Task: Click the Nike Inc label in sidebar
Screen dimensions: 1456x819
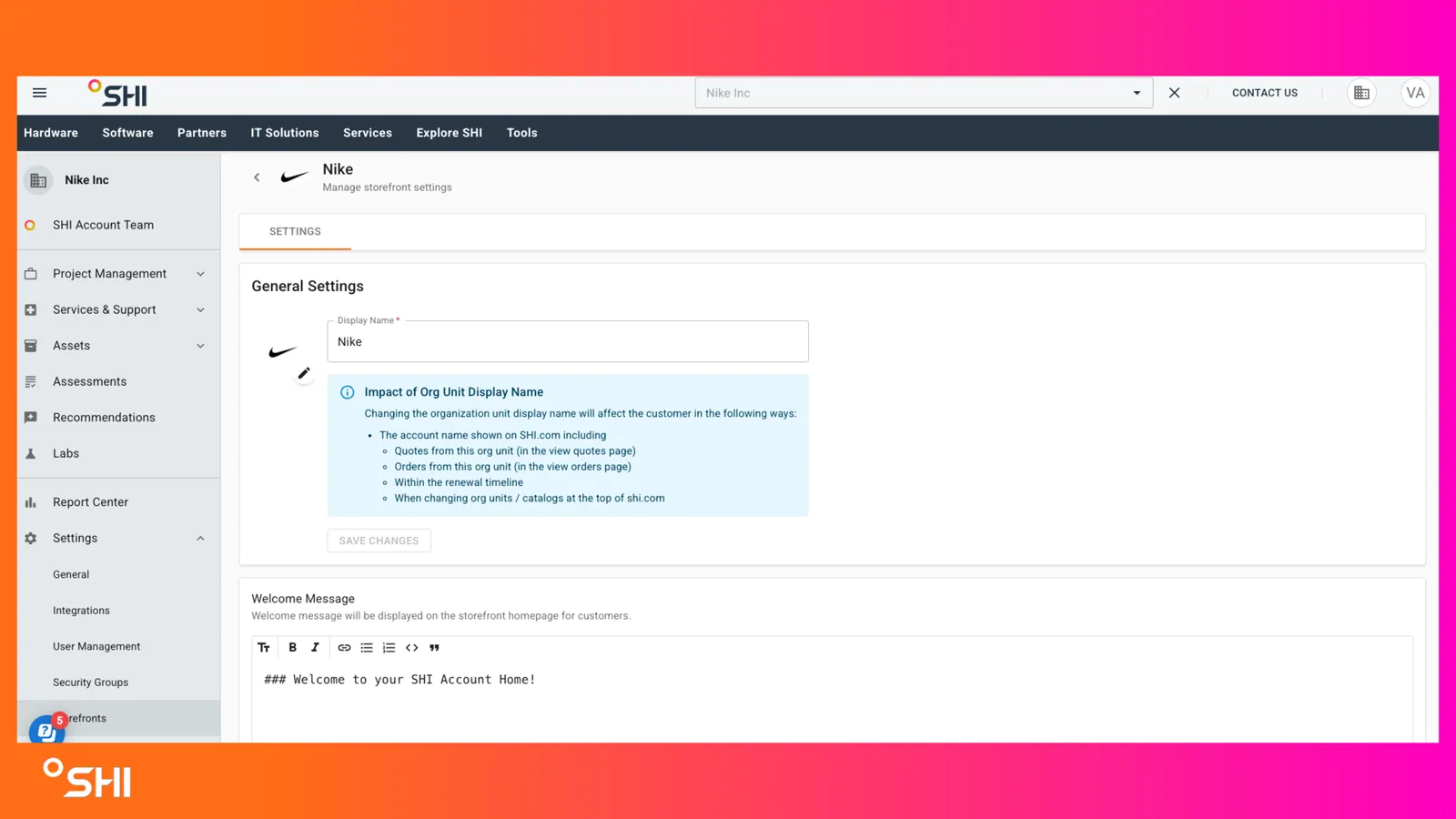Action: pos(86,180)
